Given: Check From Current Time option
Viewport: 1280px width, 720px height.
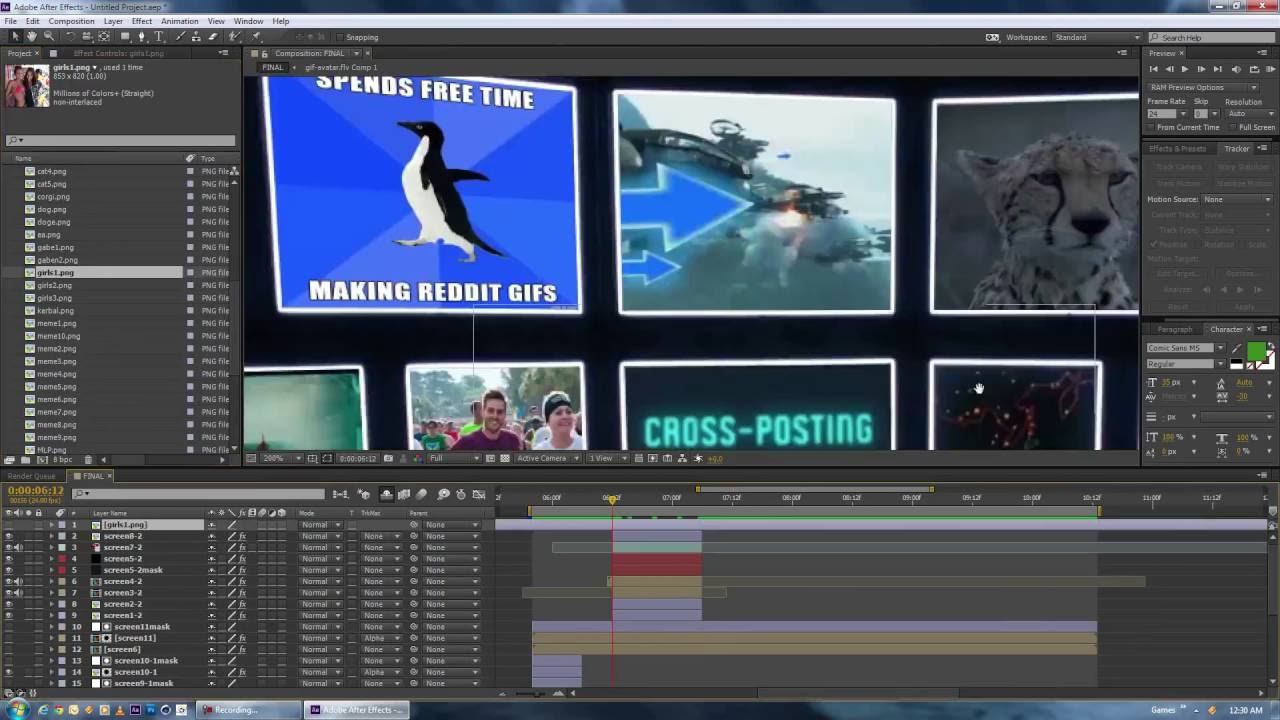Looking at the screenshot, I should click(x=1149, y=127).
